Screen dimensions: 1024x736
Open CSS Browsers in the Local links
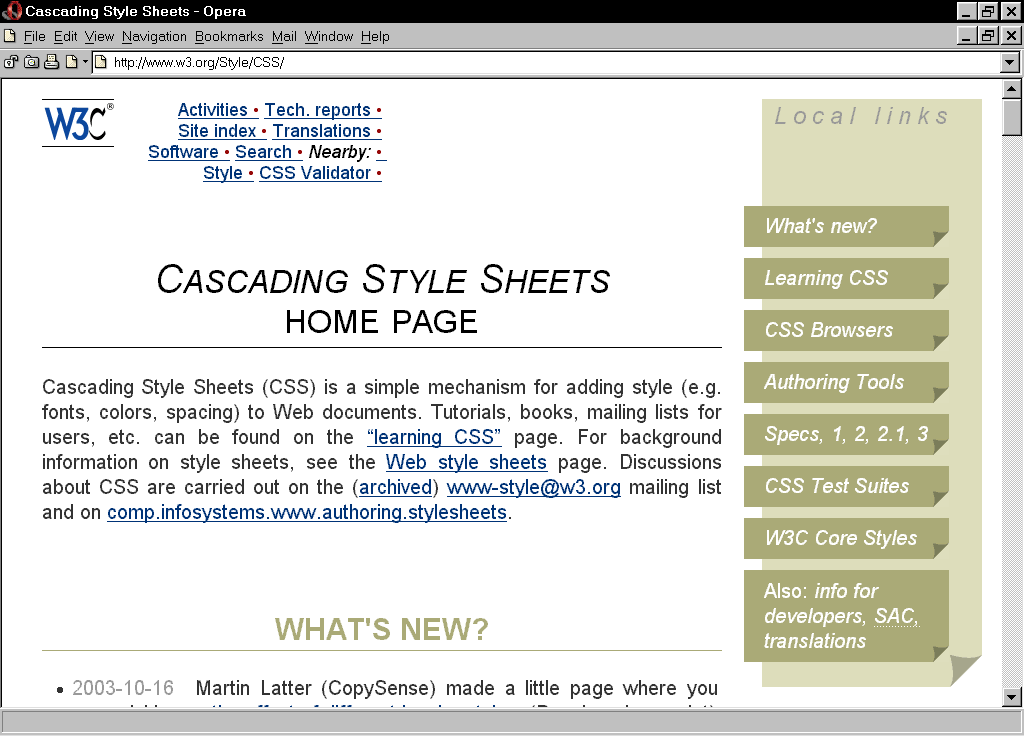[x=846, y=330]
